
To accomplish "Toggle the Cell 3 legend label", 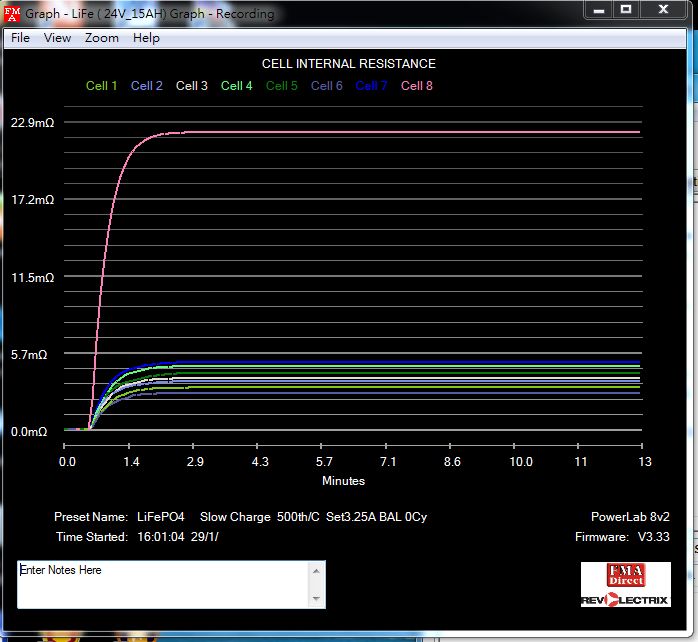I will coord(192,86).
